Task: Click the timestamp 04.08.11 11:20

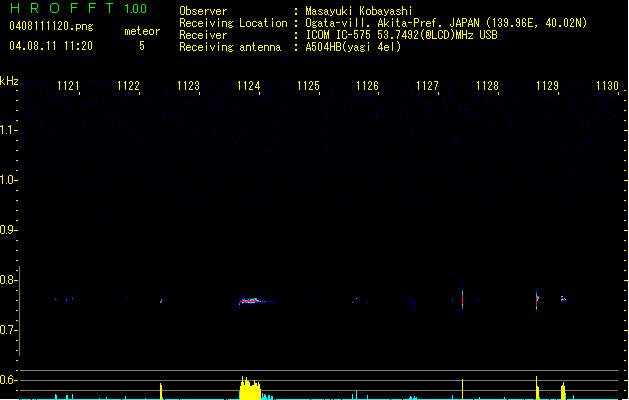Action: click(x=51, y=46)
